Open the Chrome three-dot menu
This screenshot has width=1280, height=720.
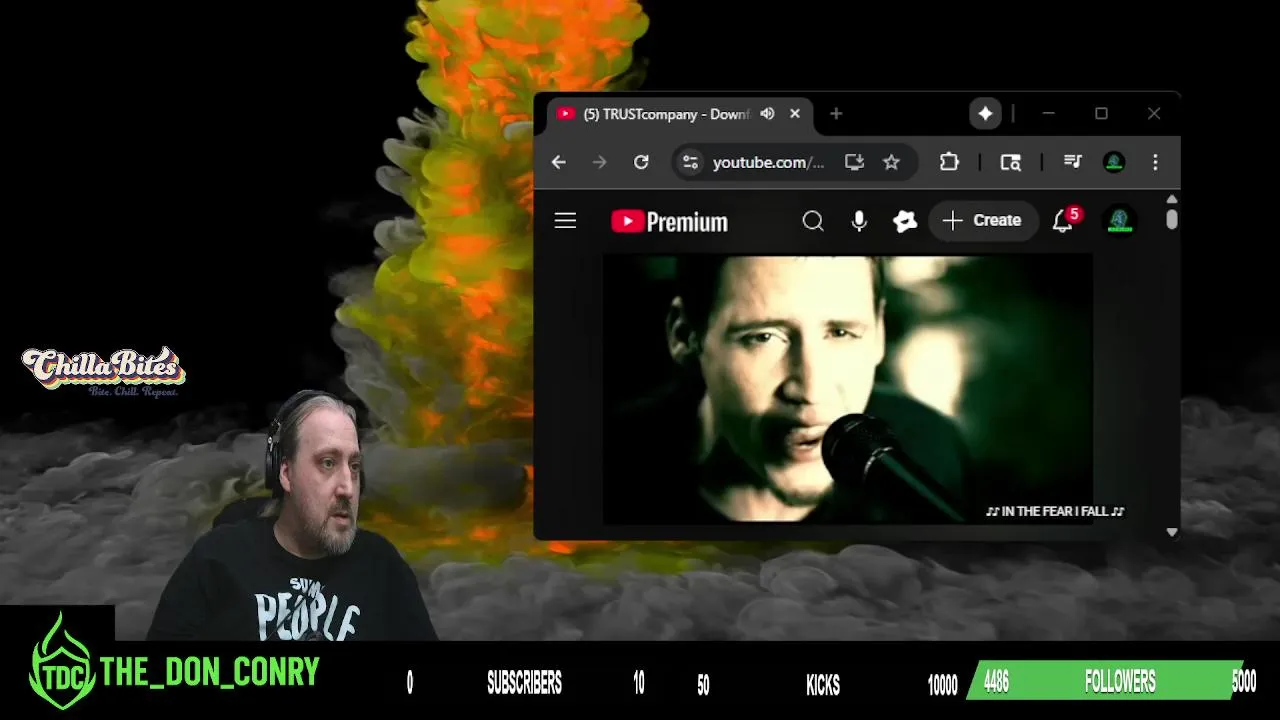1155,162
